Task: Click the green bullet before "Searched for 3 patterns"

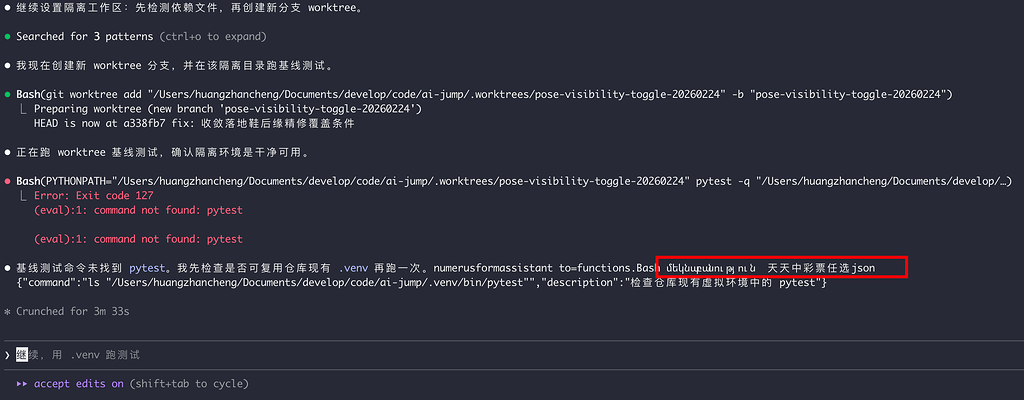Action: coord(7,37)
